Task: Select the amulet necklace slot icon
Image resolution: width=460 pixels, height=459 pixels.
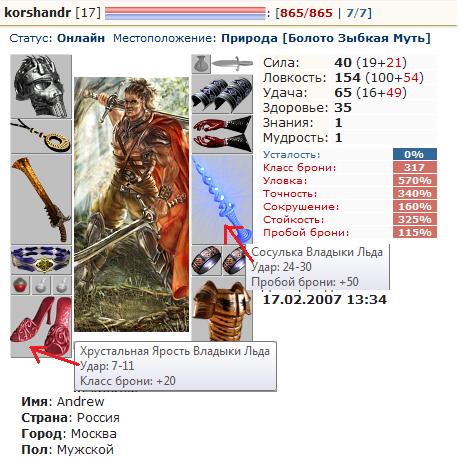Action: tap(41, 136)
